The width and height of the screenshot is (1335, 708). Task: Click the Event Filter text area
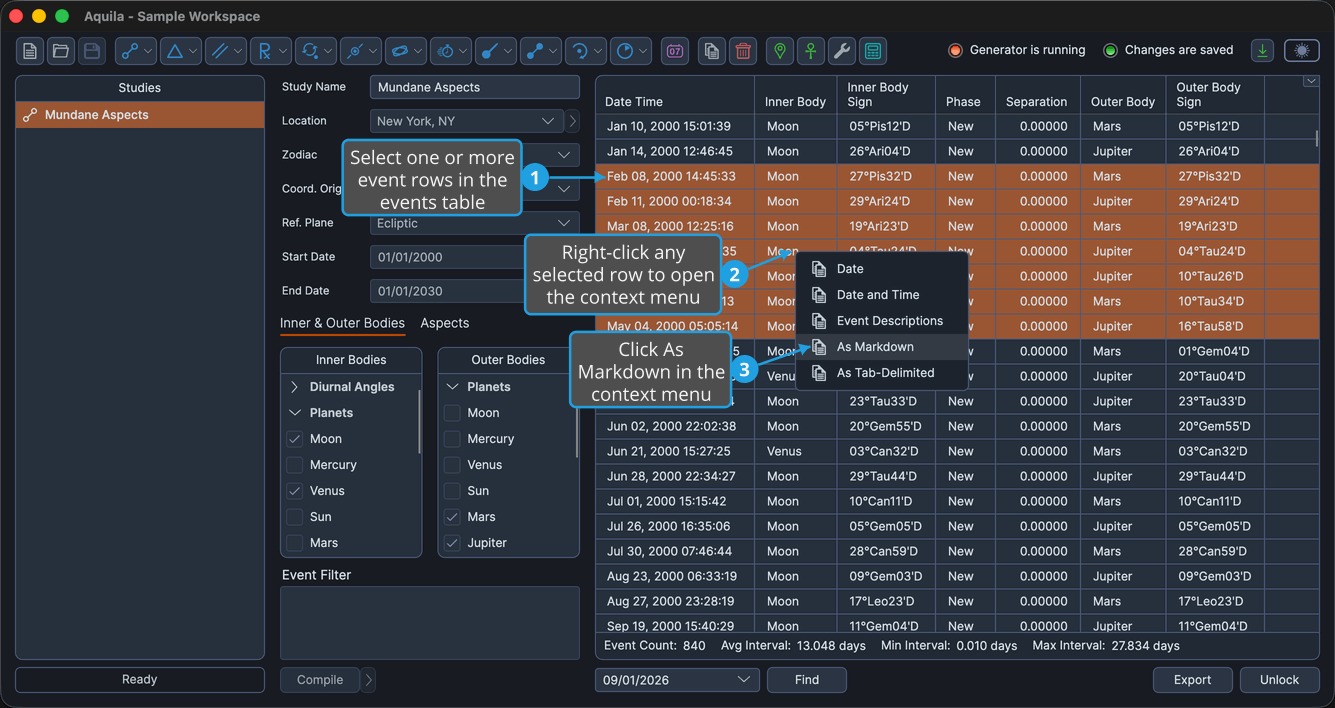pyautogui.click(x=430, y=623)
